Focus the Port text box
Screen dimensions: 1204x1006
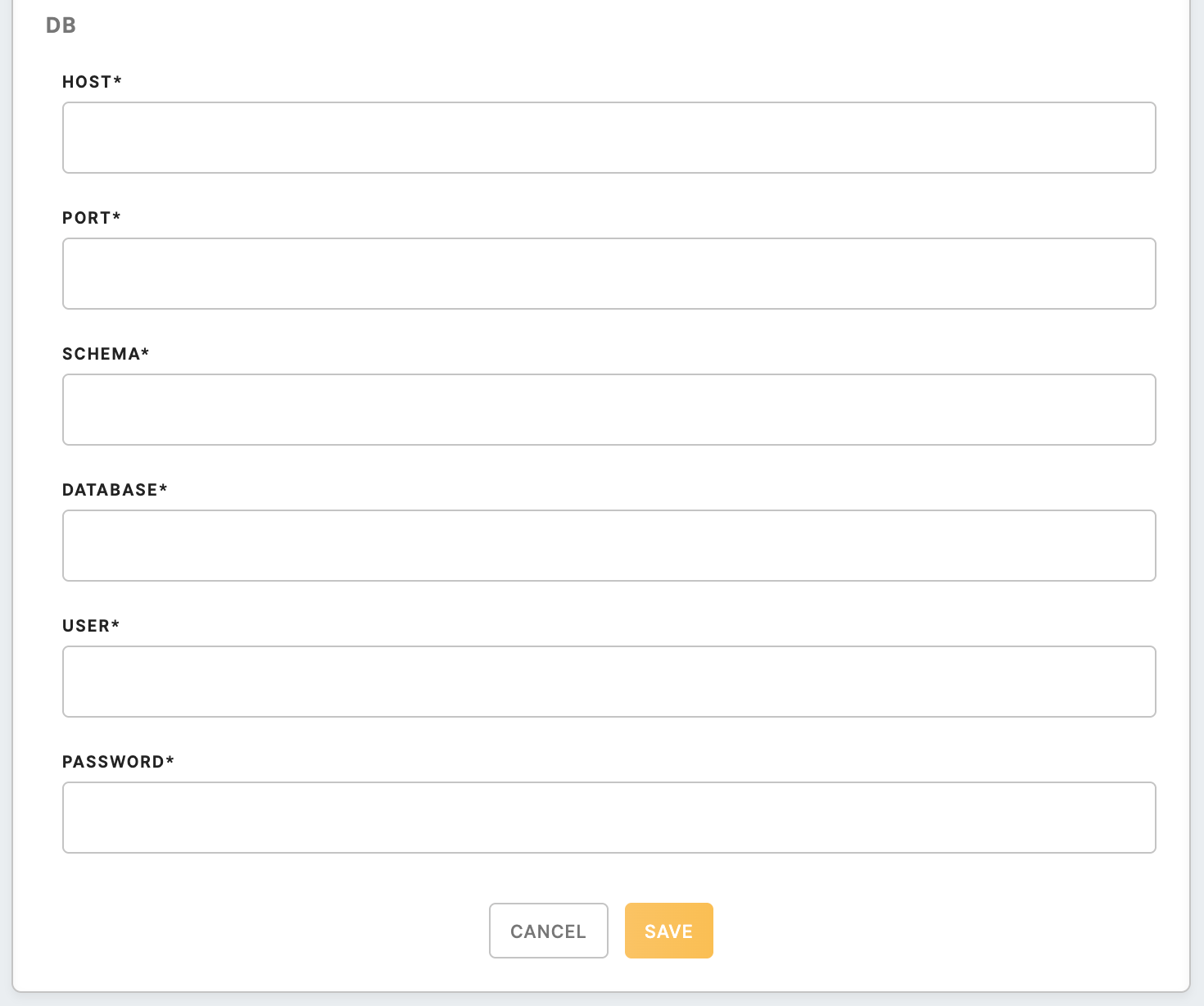pos(609,274)
